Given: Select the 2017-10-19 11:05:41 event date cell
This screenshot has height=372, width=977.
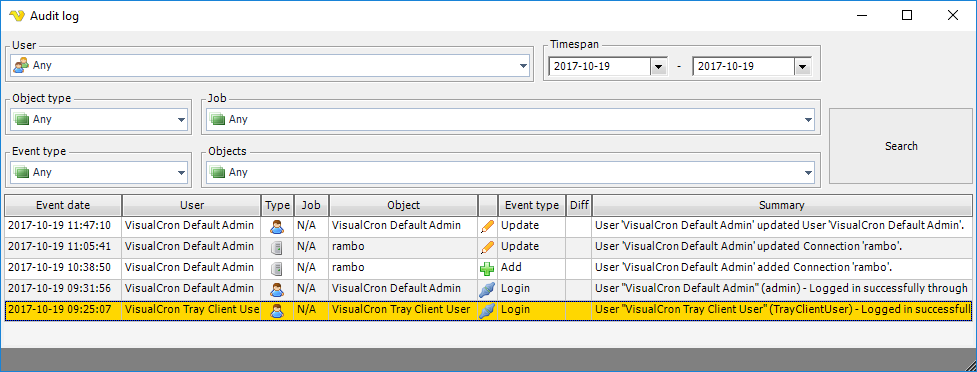Looking at the screenshot, I should [x=63, y=247].
